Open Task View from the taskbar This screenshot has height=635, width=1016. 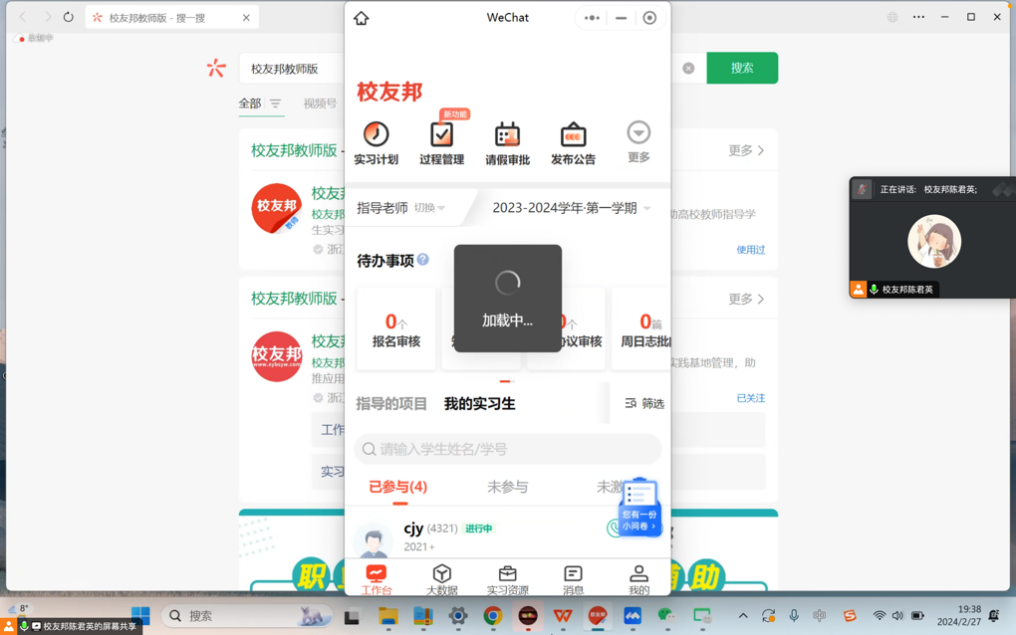(352, 616)
